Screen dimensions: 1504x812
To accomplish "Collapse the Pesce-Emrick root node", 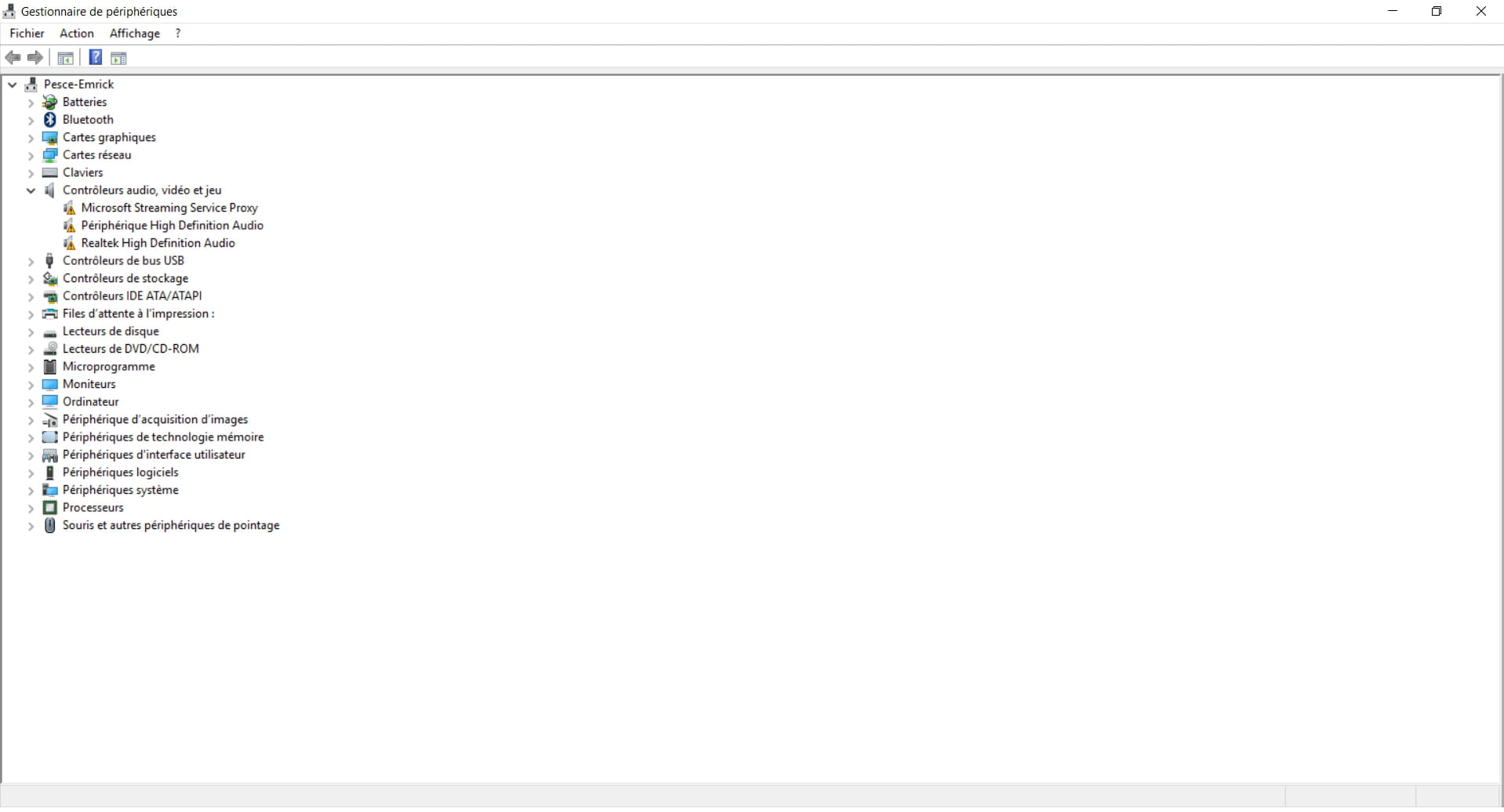I will (13, 85).
